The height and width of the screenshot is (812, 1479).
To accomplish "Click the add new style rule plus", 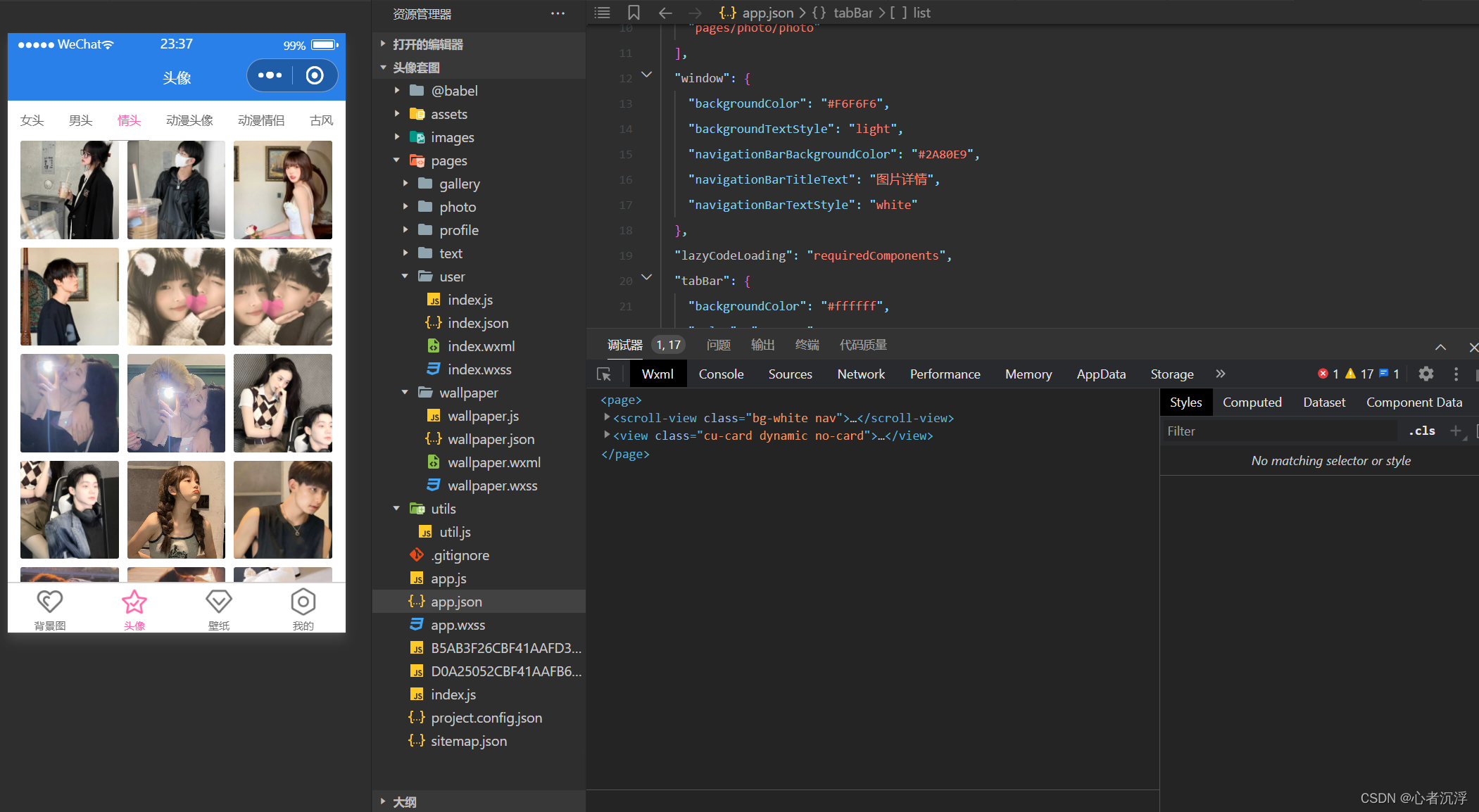I will coord(1456,431).
